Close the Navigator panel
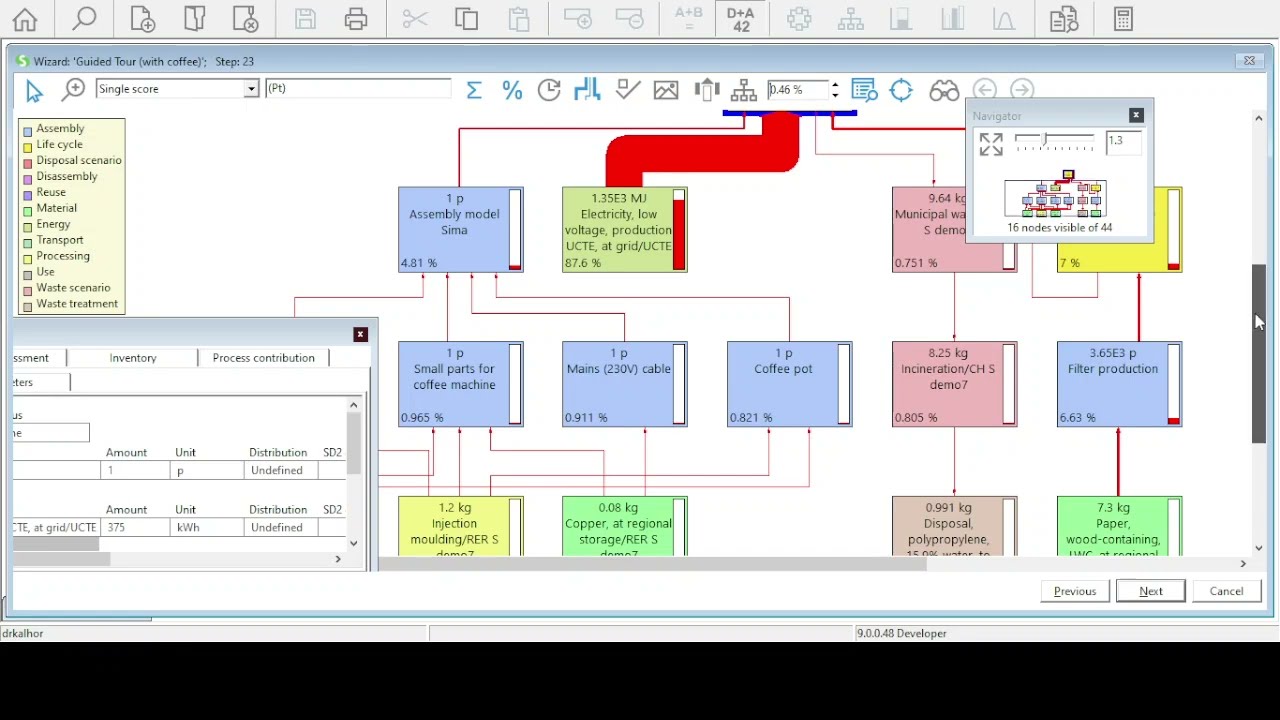Image resolution: width=1280 pixels, height=720 pixels. (1136, 115)
